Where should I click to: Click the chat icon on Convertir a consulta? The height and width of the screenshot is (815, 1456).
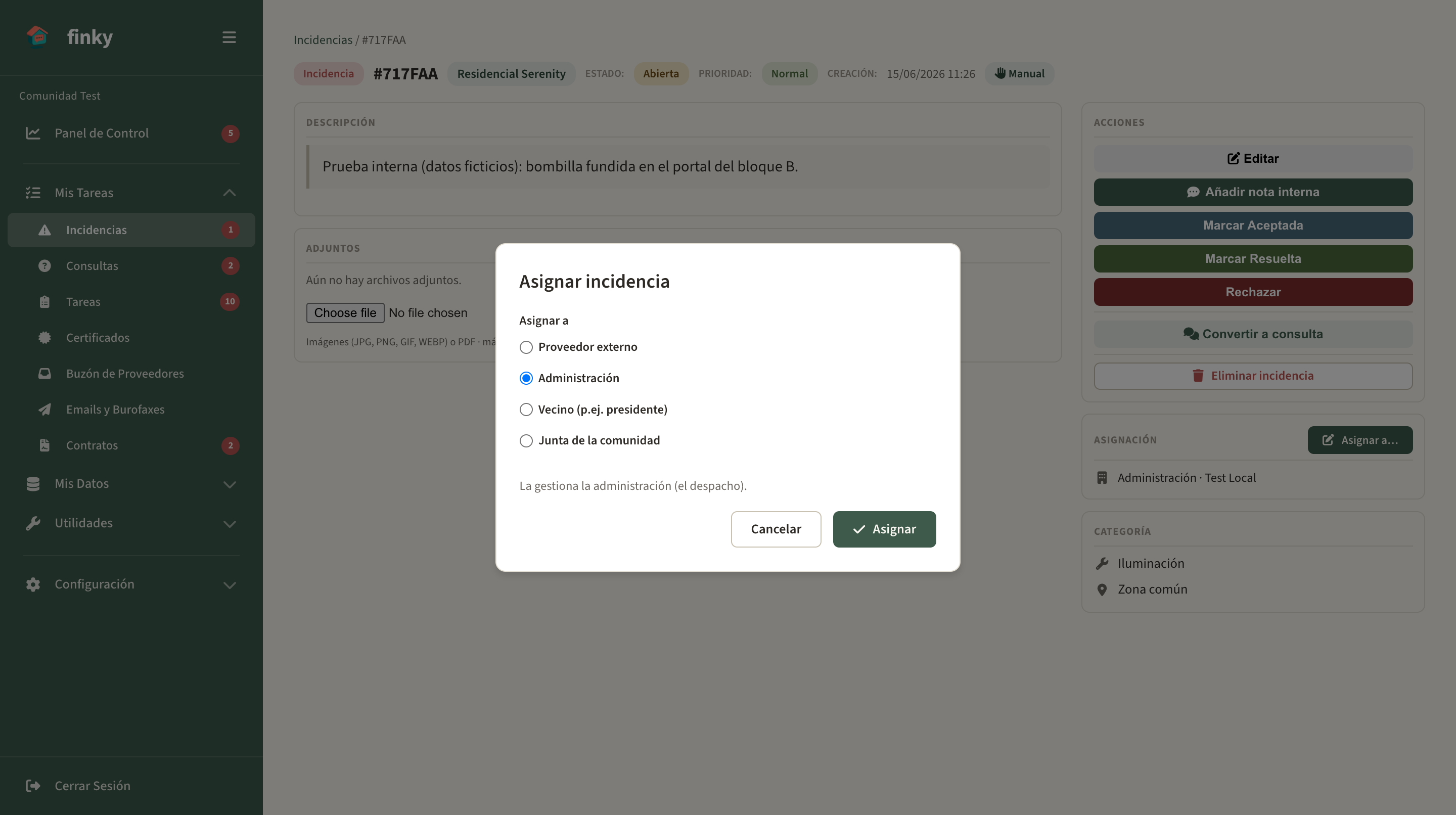click(1191, 334)
